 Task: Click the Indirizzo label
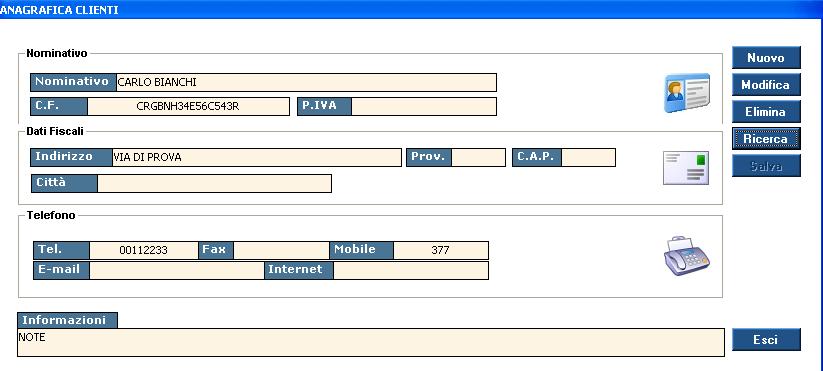point(72,157)
